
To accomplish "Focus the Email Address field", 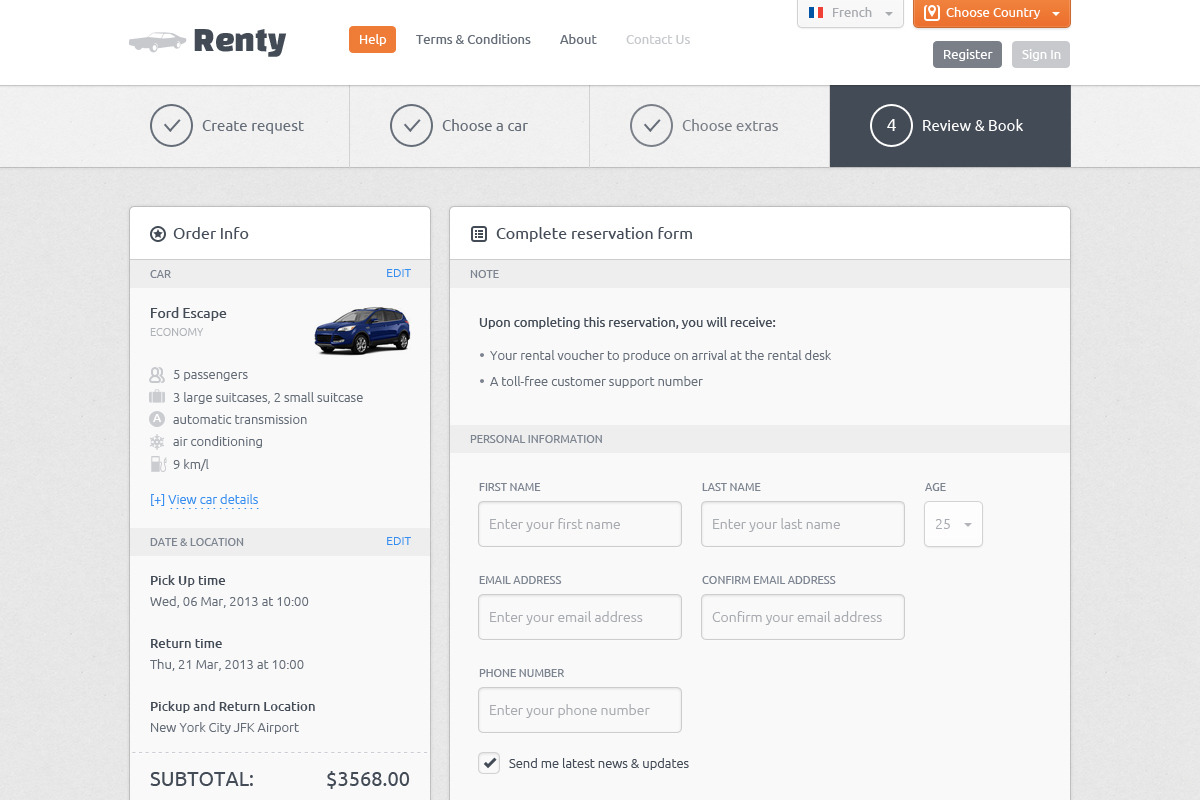I will (580, 617).
